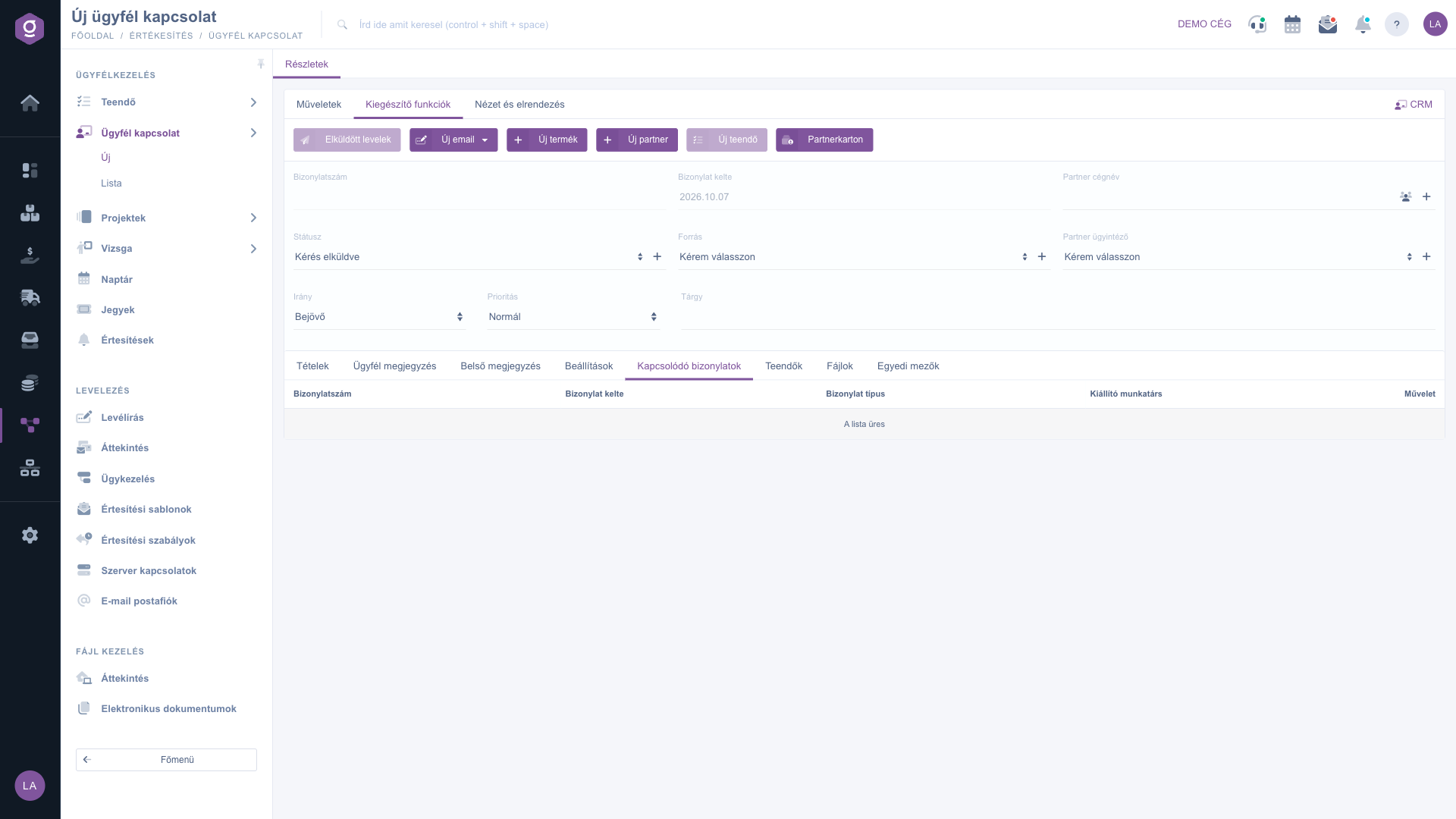Open the Egyedi mezők tab
This screenshot has width=1456, height=819.
(908, 366)
